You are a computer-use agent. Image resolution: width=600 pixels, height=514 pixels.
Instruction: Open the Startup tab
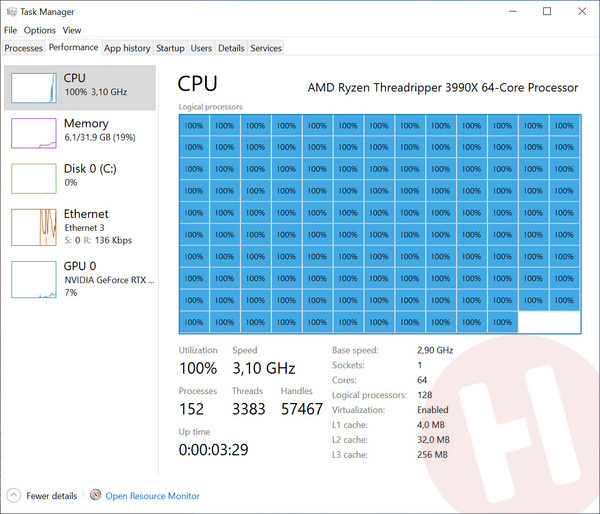click(170, 48)
